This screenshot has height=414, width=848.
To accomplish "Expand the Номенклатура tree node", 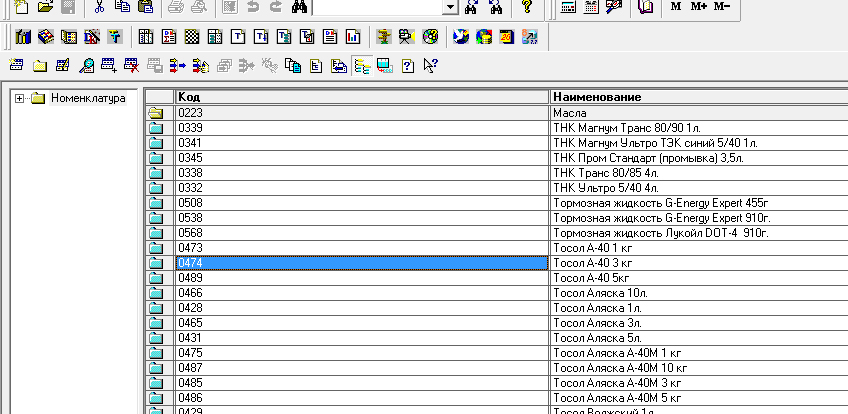I will [x=19, y=98].
